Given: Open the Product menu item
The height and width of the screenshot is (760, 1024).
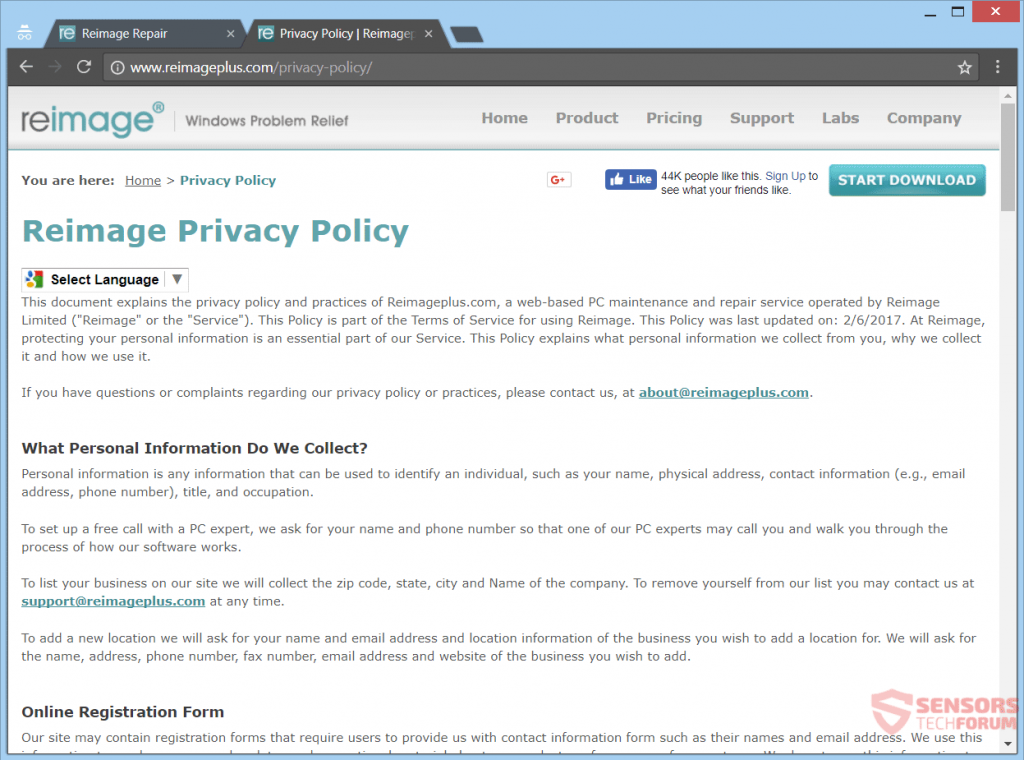Looking at the screenshot, I should coord(587,118).
